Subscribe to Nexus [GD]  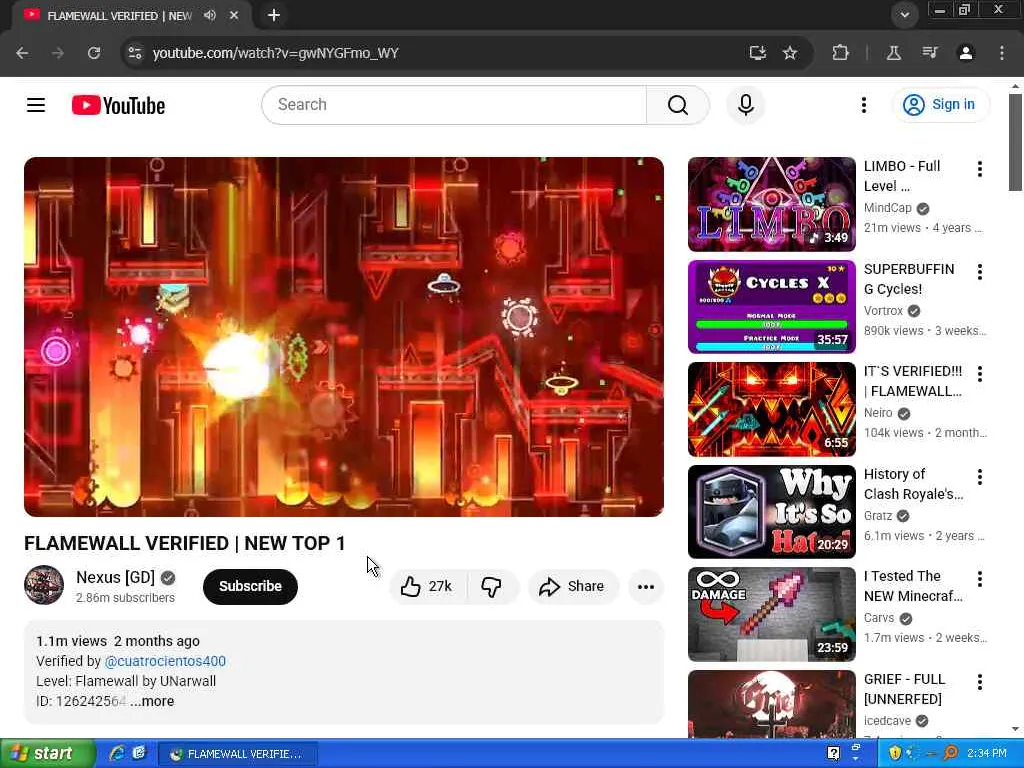(x=250, y=586)
